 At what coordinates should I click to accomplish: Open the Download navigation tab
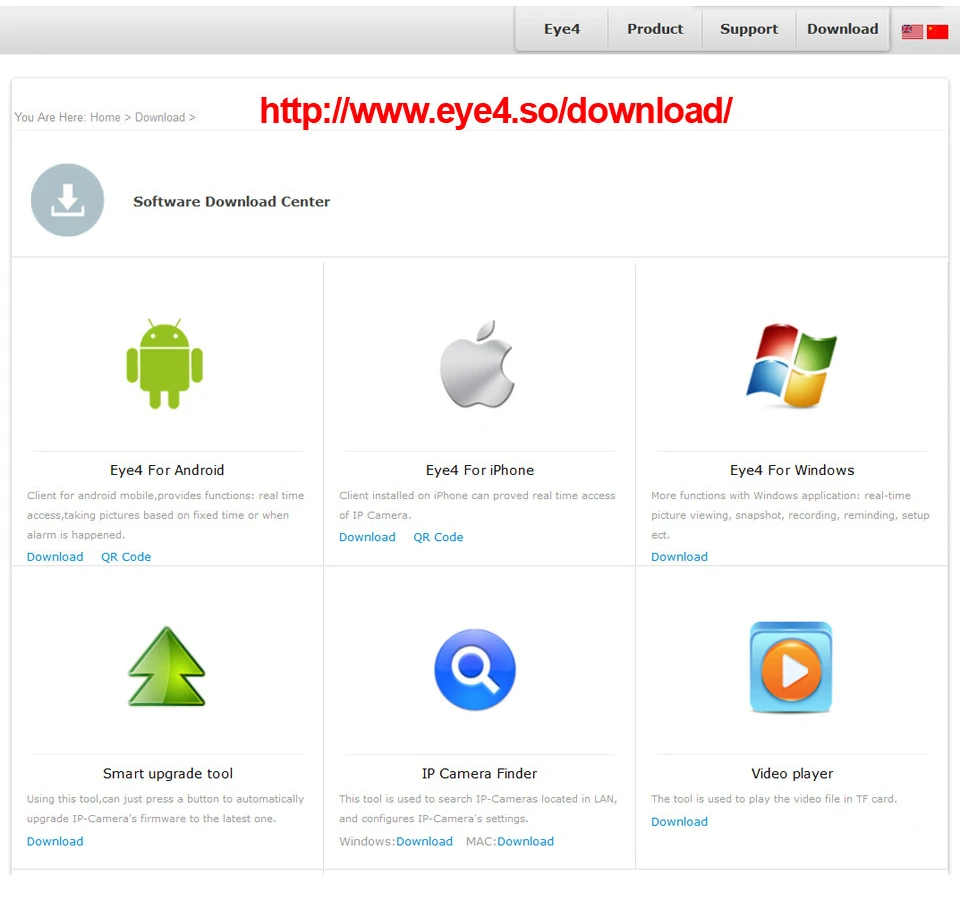point(842,29)
